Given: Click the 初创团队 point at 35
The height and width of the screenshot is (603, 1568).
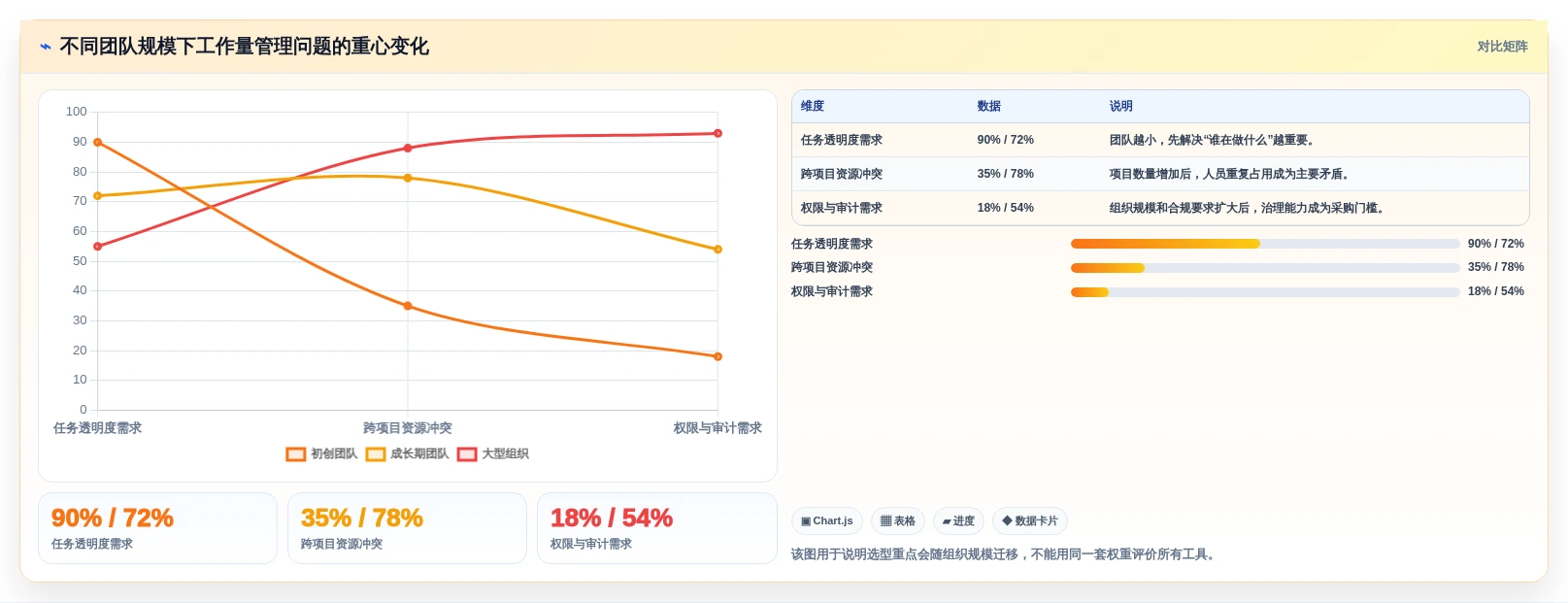Looking at the screenshot, I should (x=408, y=307).
